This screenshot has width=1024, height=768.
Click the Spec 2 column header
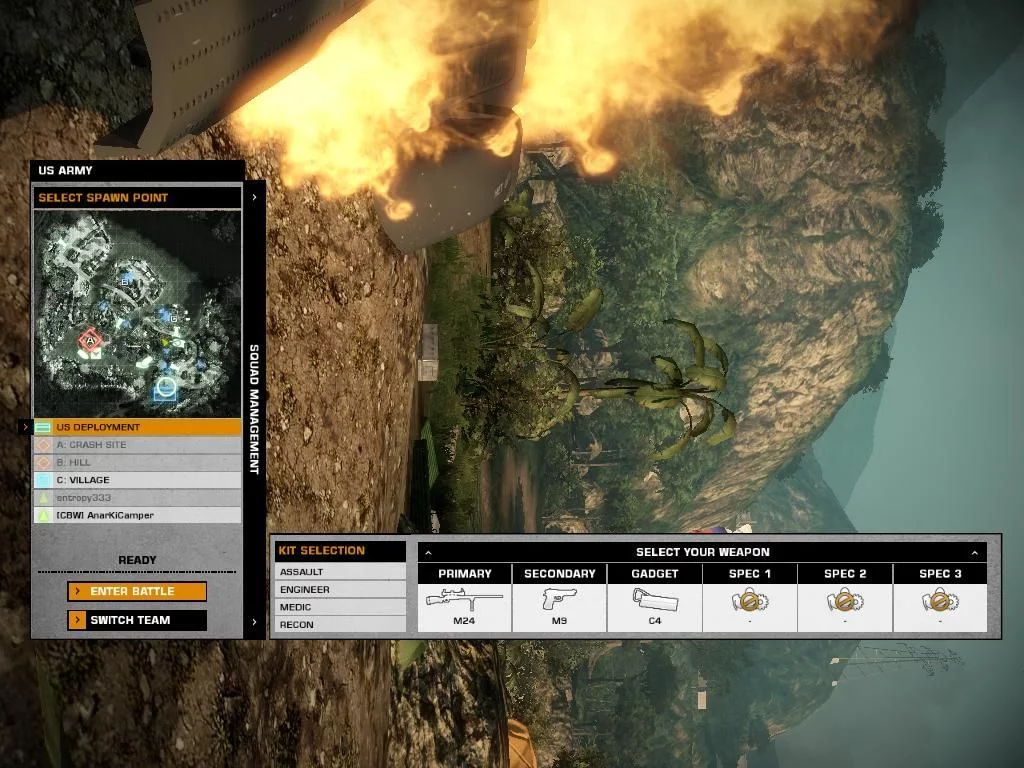point(845,574)
